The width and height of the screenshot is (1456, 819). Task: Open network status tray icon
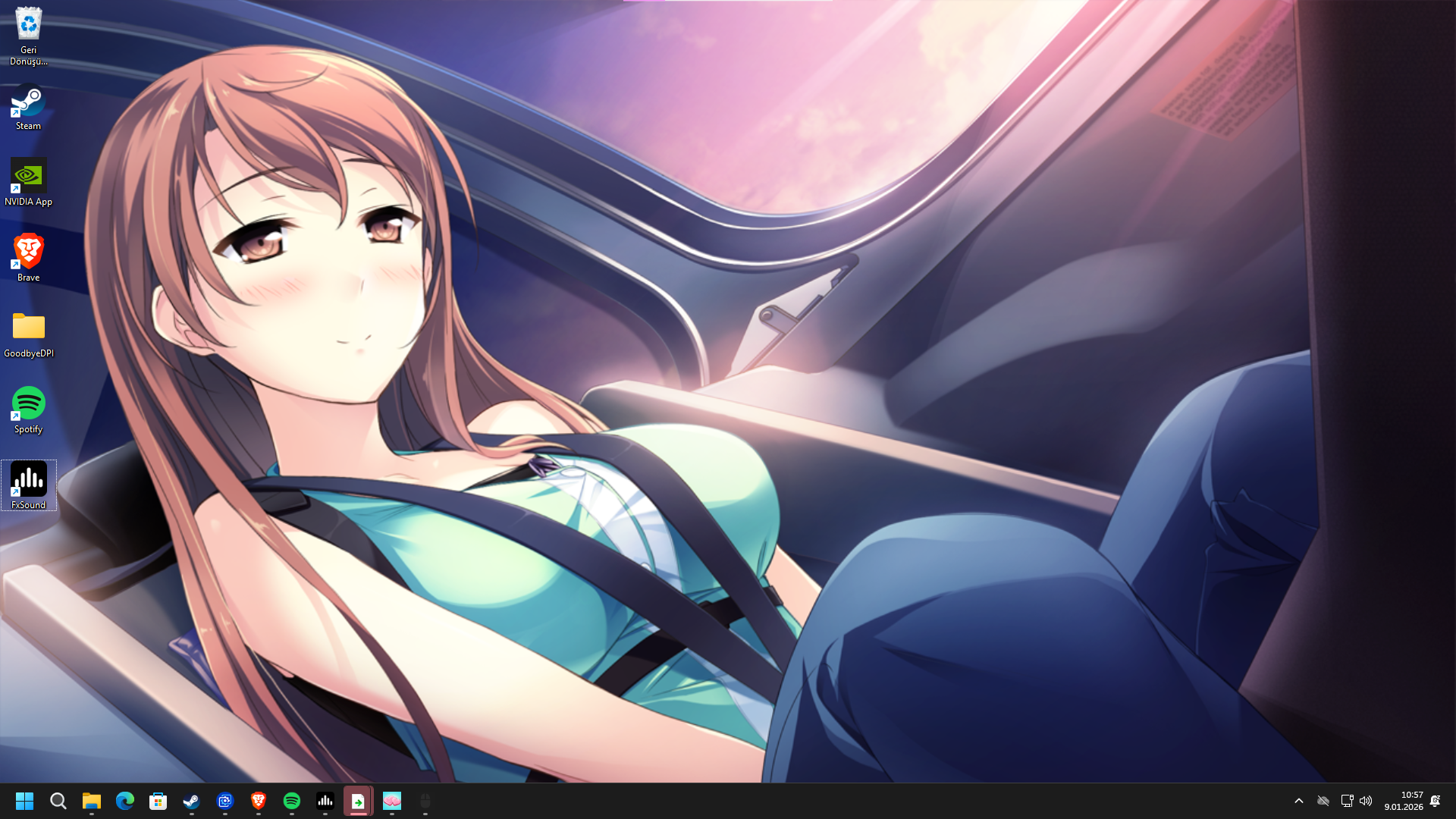click(1347, 801)
